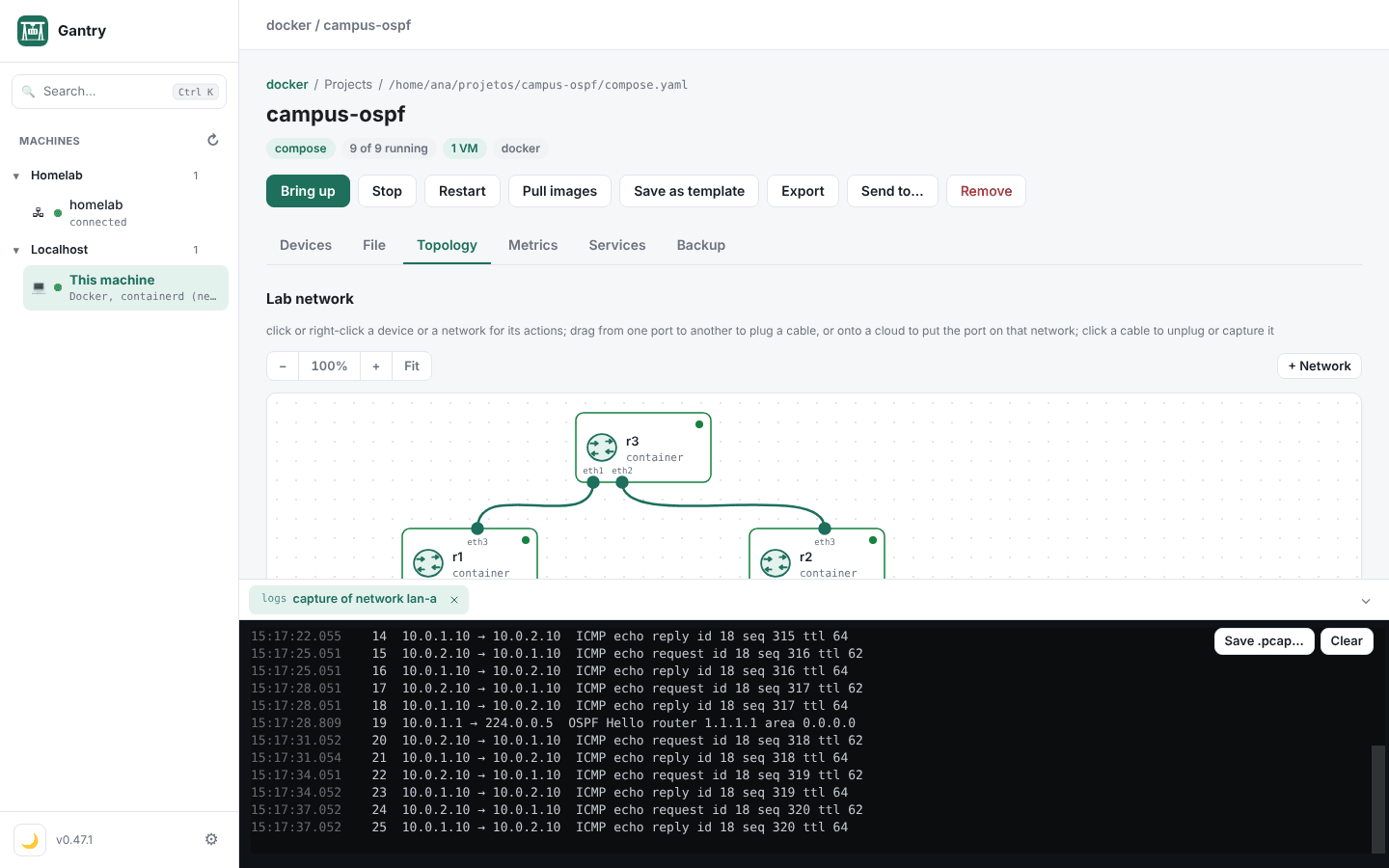Collapse the bottom log panel chevron

click(1366, 601)
